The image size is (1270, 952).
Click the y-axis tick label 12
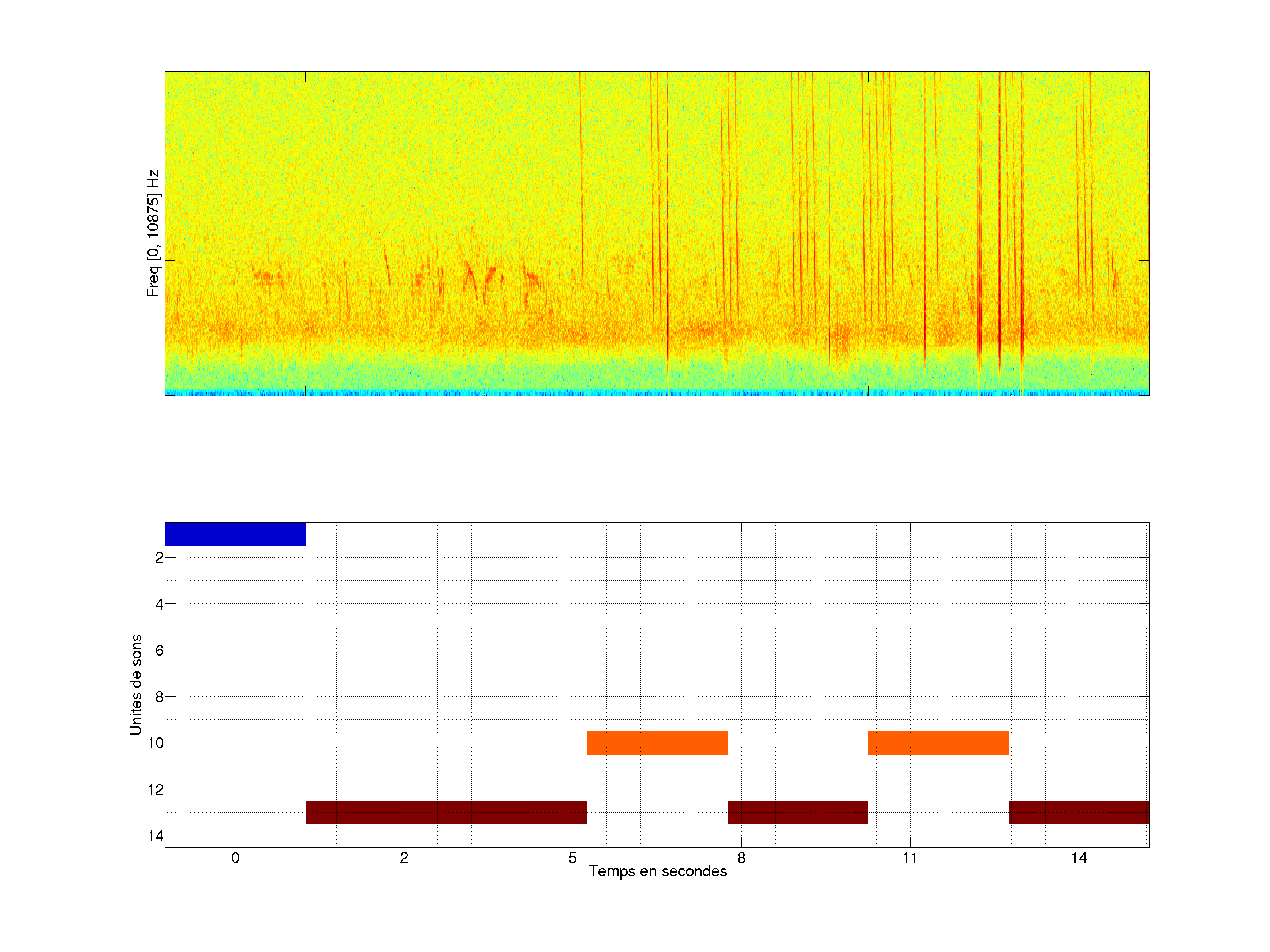(156, 790)
